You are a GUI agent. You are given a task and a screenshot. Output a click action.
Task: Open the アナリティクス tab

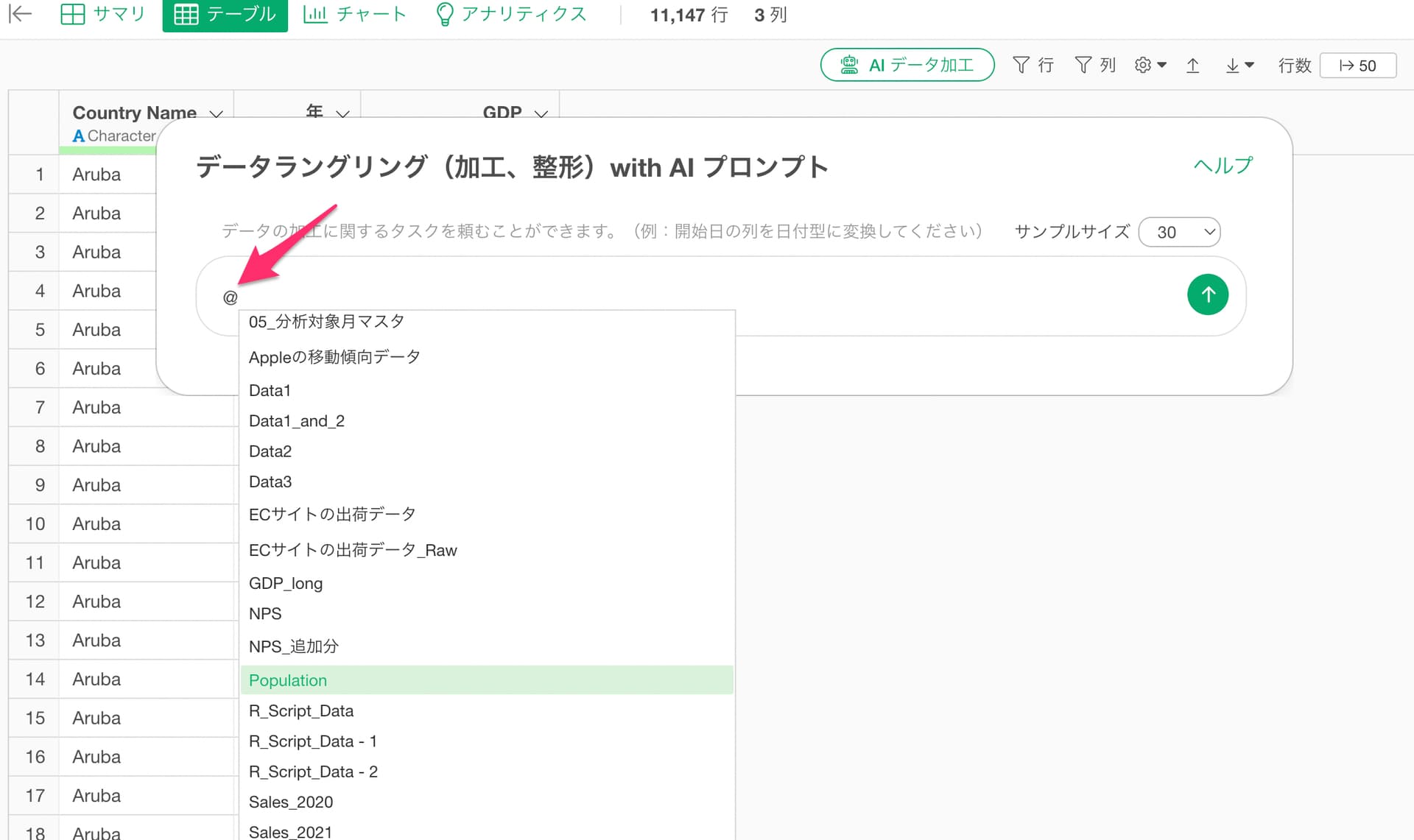[x=511, y=15]
